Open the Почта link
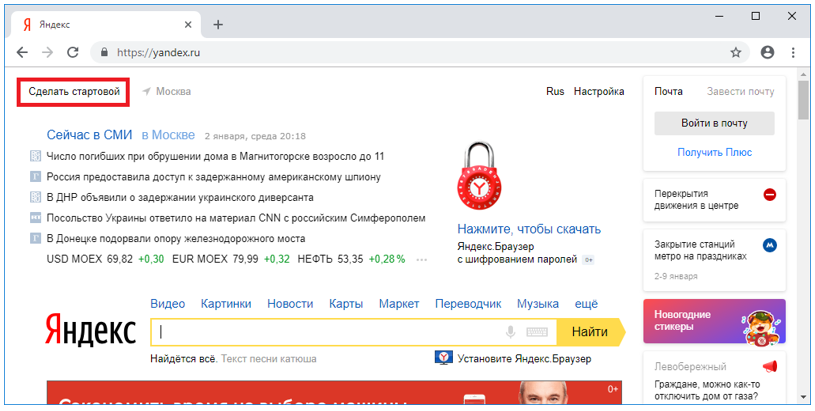The image size is (815, 411). tap(668, 91)
